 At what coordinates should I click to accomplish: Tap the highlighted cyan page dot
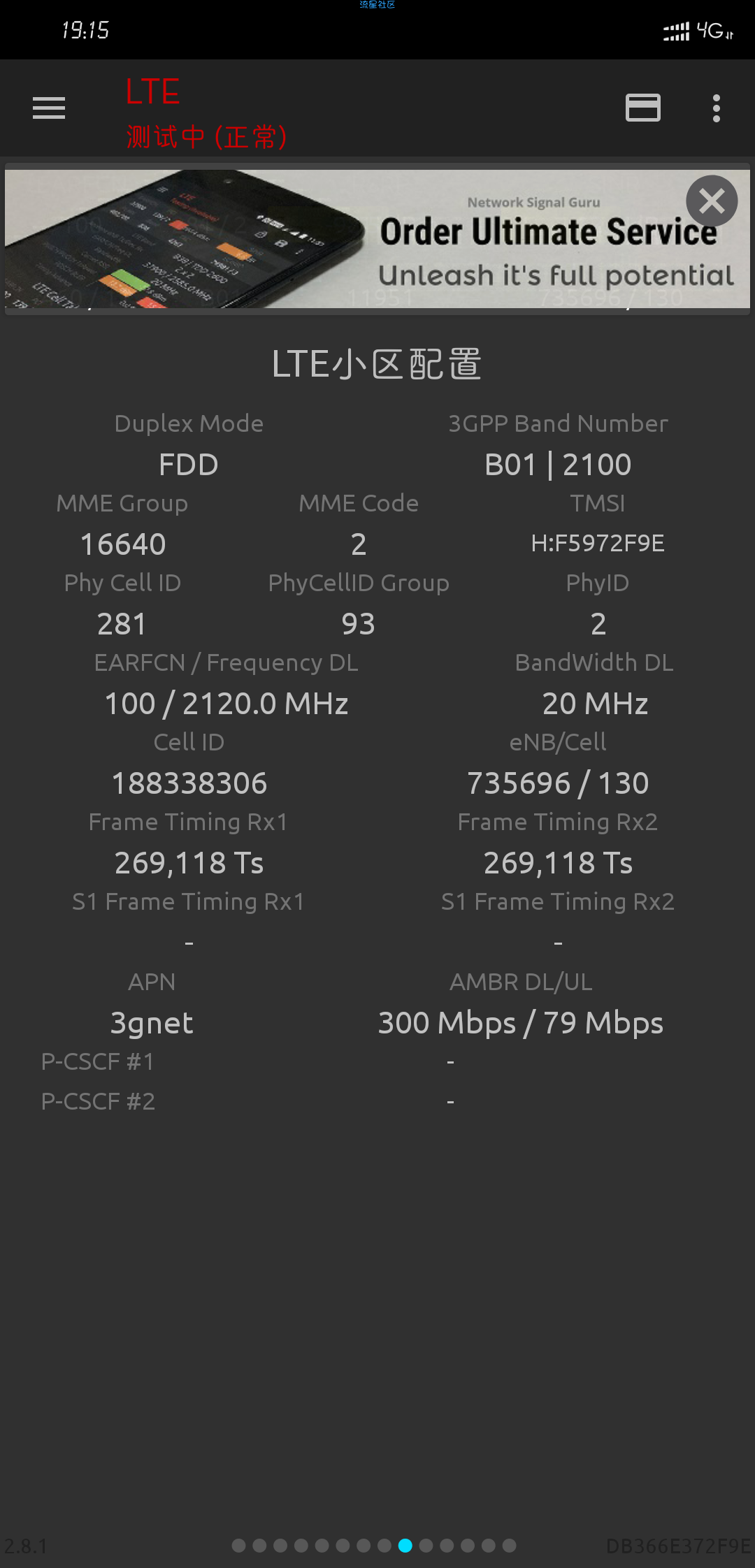click(405, 1546)
